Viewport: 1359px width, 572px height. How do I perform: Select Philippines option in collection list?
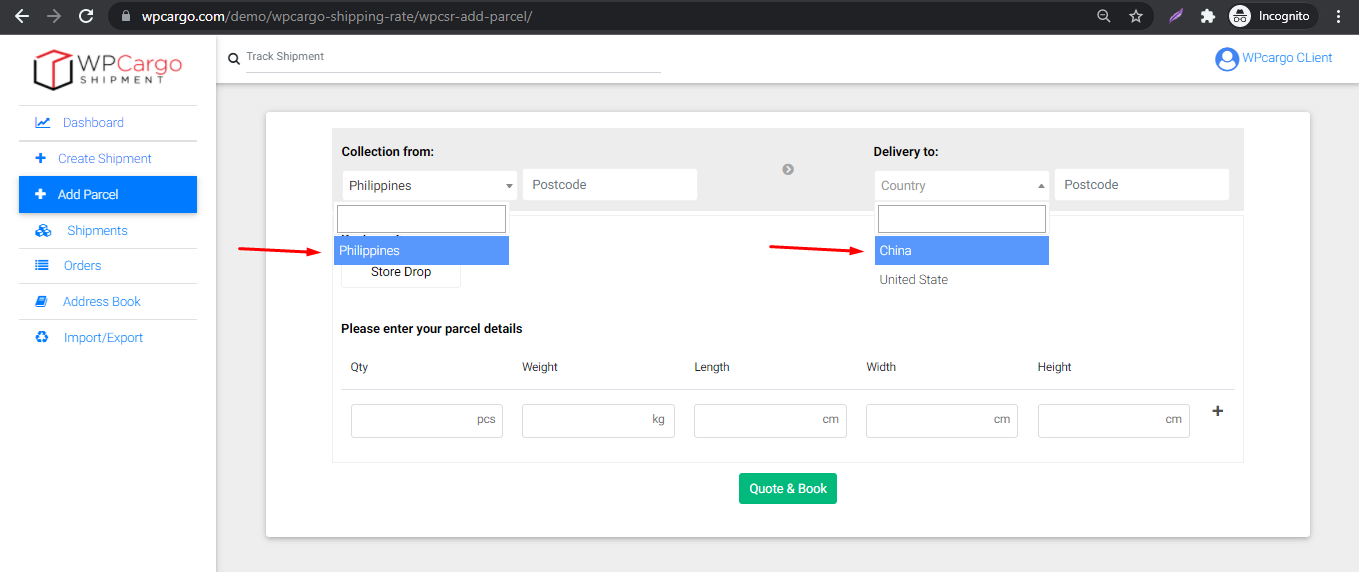421,251
